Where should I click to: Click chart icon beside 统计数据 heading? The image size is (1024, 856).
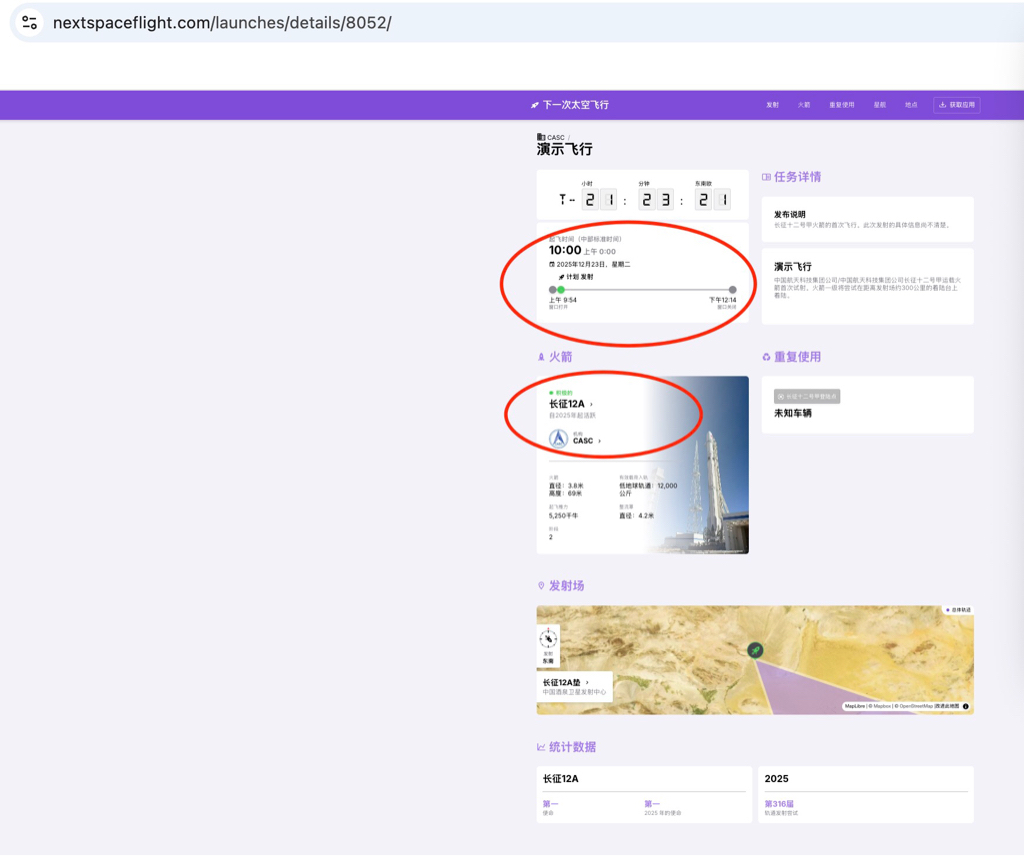541,747
